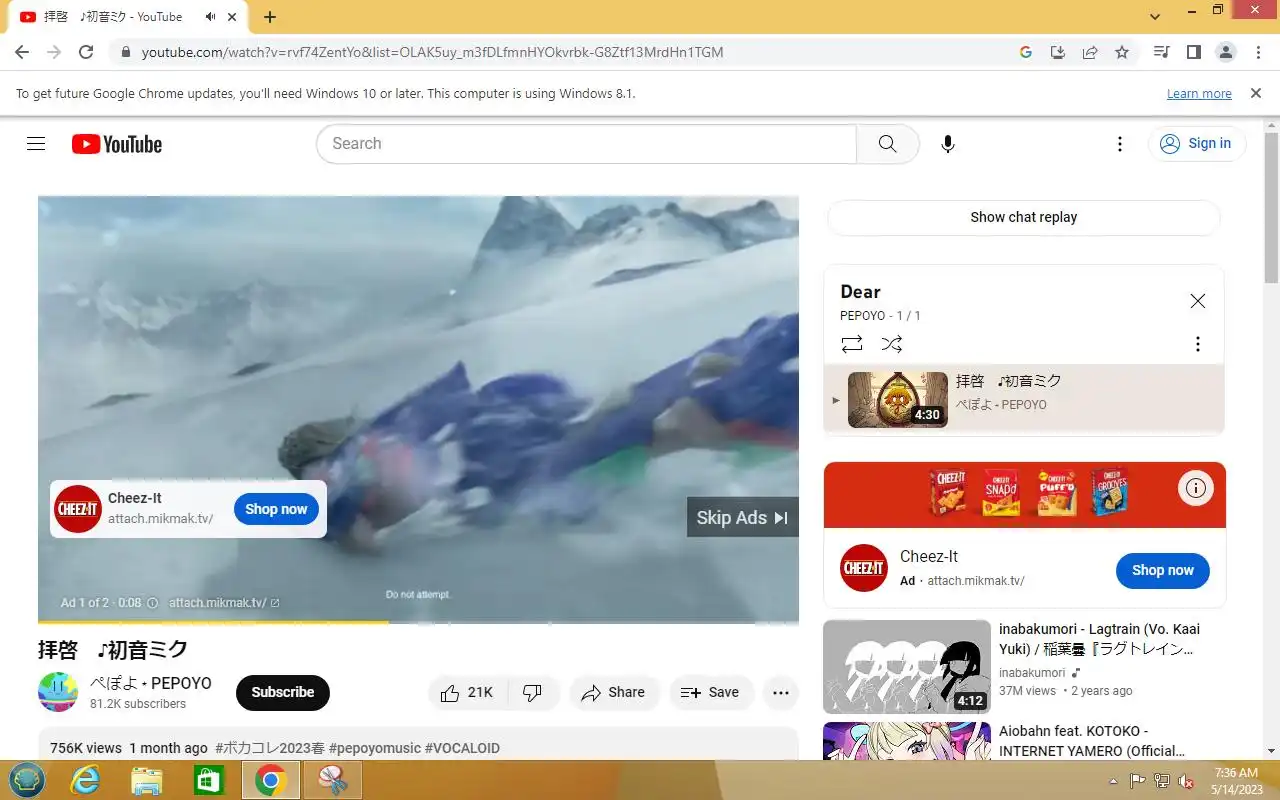
Task: Open #pepoyomusic hashtag
Action: pyautogui.click(x=374, y=748)
